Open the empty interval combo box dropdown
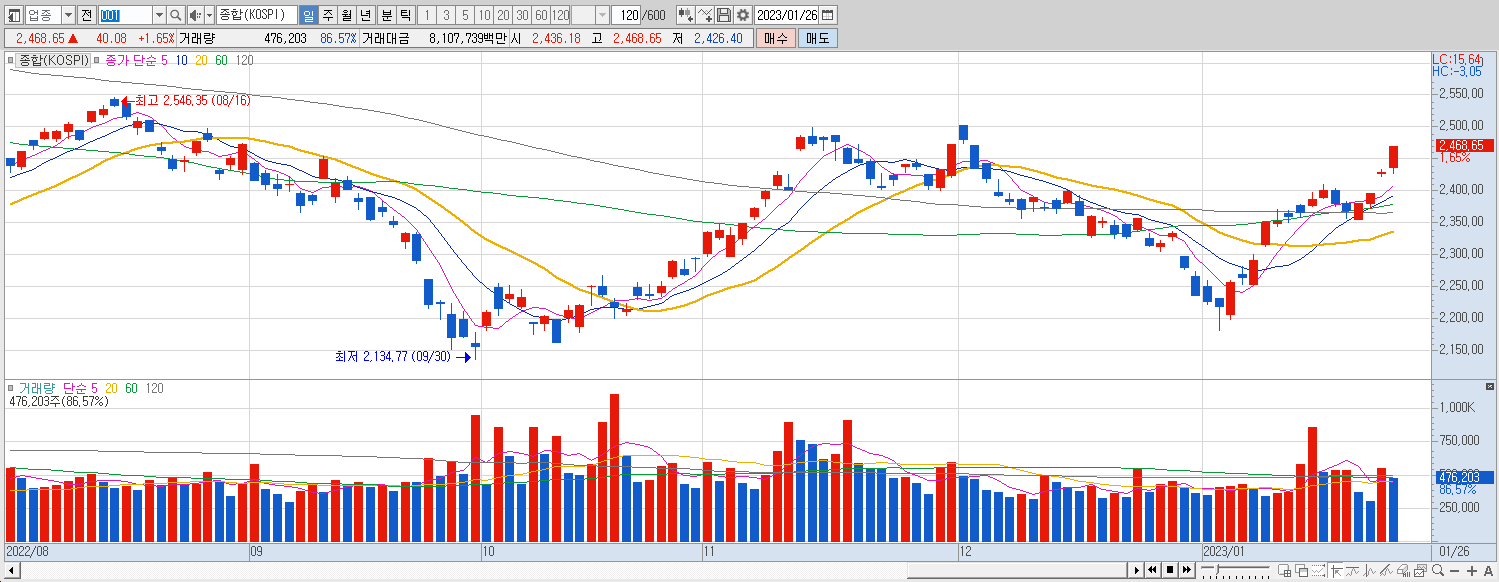 602,15
